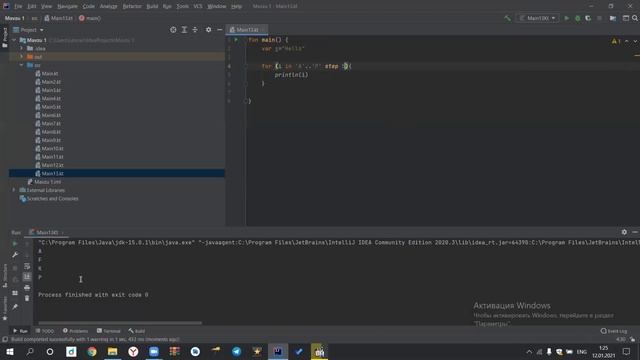Collapse the Maven 1 project root
640x360 pixels.
pos(14,40)
